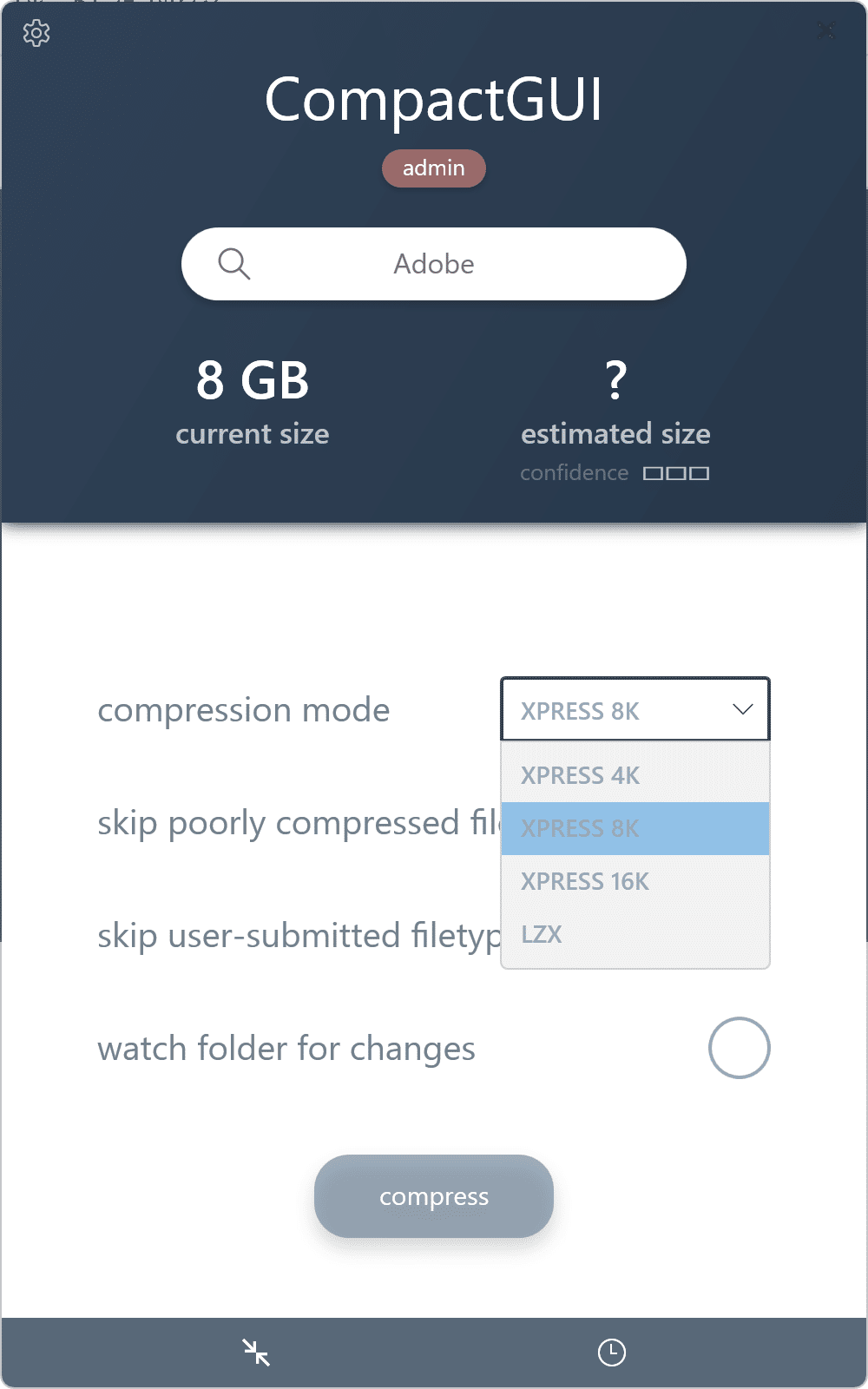The height and width of the screenshot is (1389, 868).
Task: Open the settings gear icon
Action: pyautogui.click(x=36, y=34)
